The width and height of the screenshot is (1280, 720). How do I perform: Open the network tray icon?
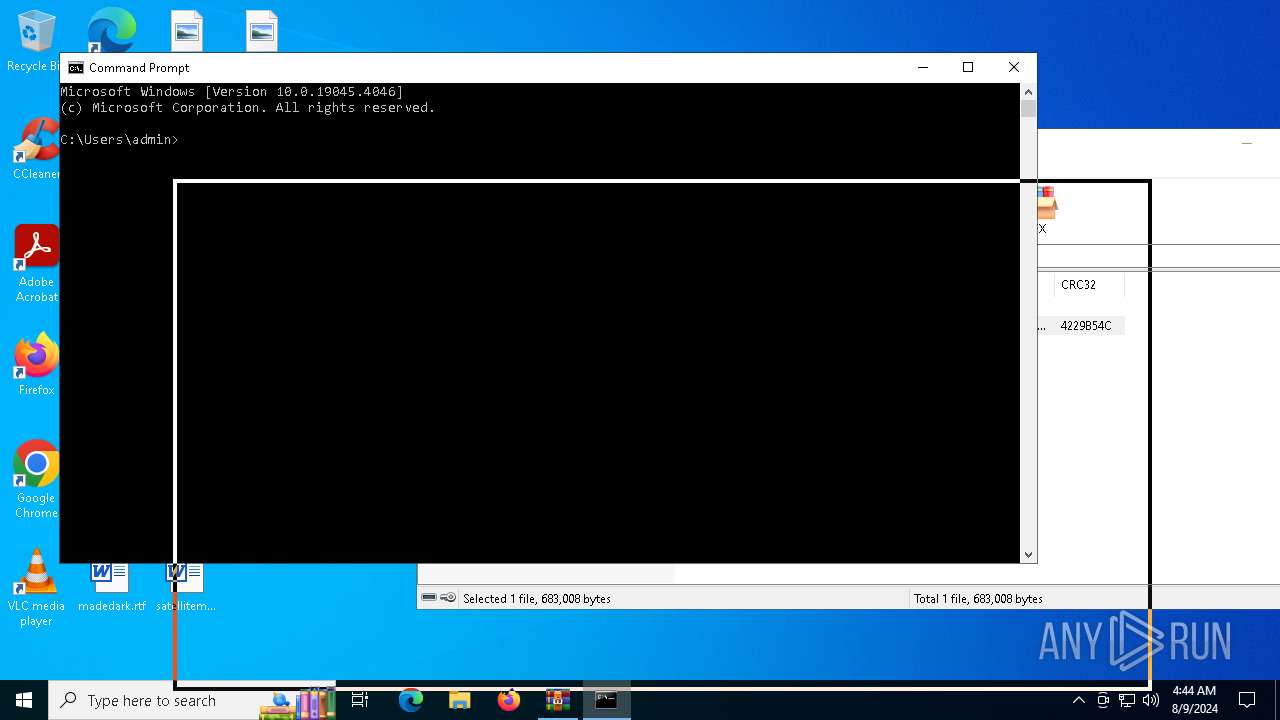pyautogui.click(x=1127, y=701)
